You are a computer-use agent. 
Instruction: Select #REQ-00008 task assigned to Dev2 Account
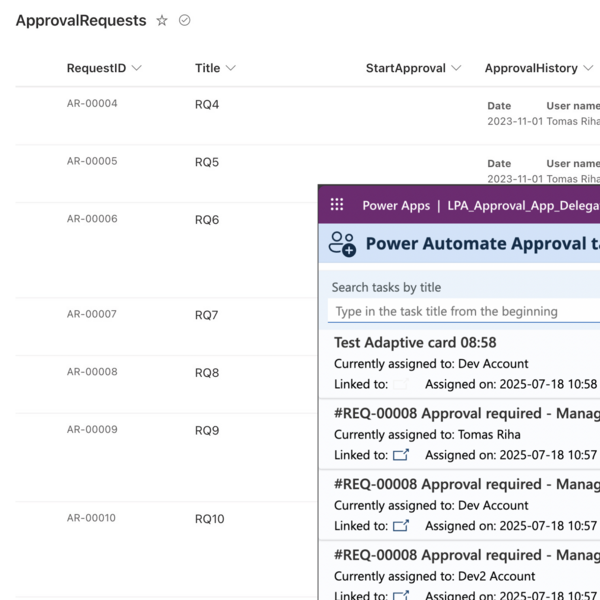click(459, 572)
